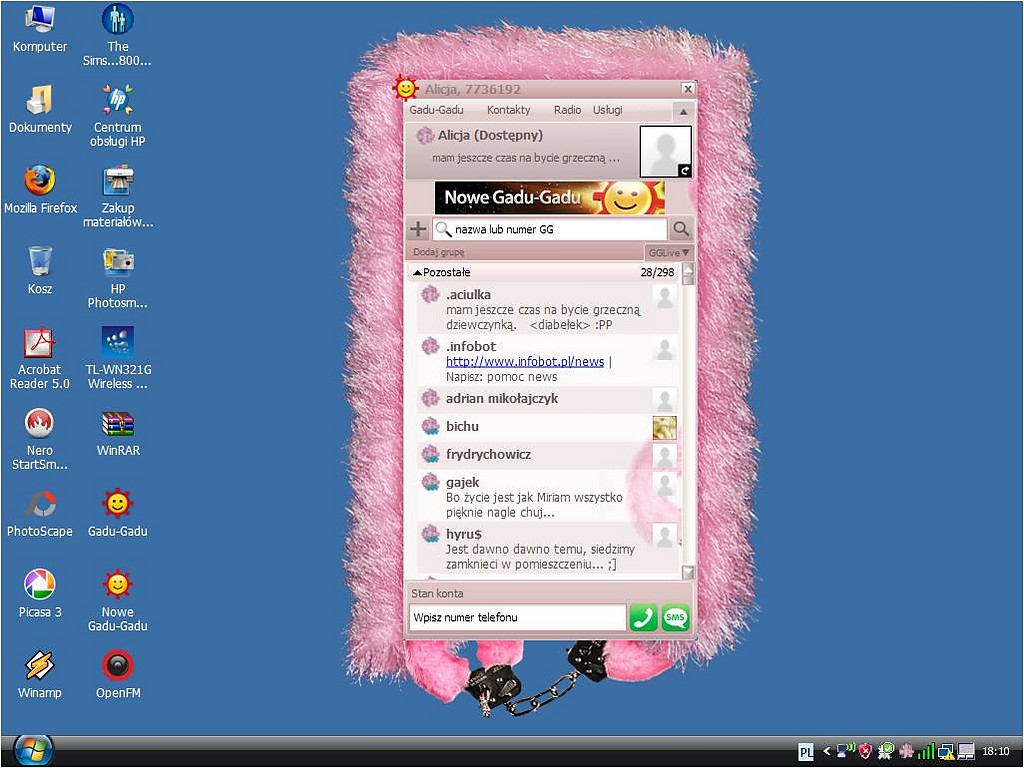1024x768 pixels.
Task: Click the PL language indicator in tray
Action: tap(807, 752)
